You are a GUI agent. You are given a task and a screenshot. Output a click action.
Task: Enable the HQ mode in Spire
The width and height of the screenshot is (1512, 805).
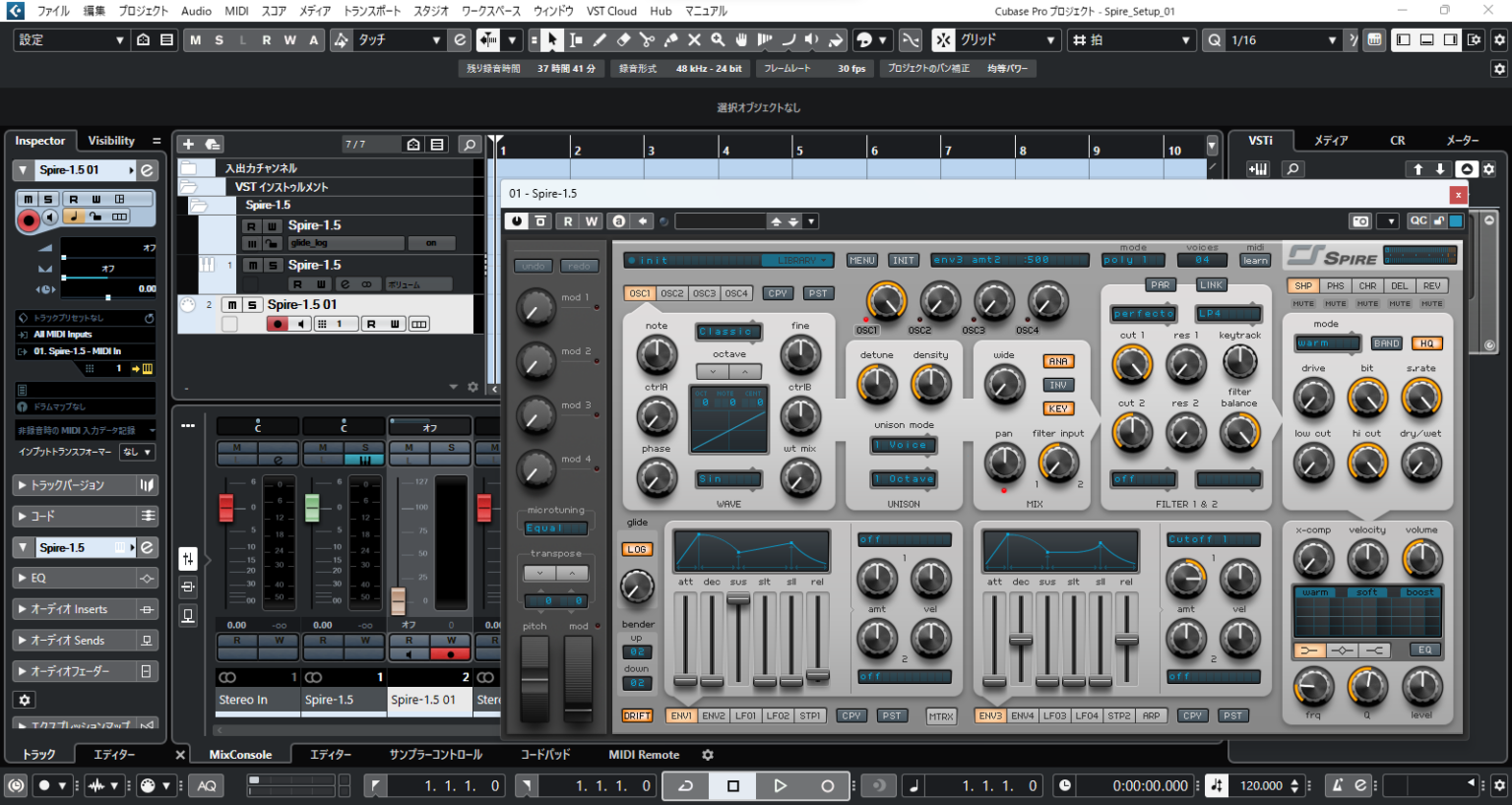pos(1426,343)
